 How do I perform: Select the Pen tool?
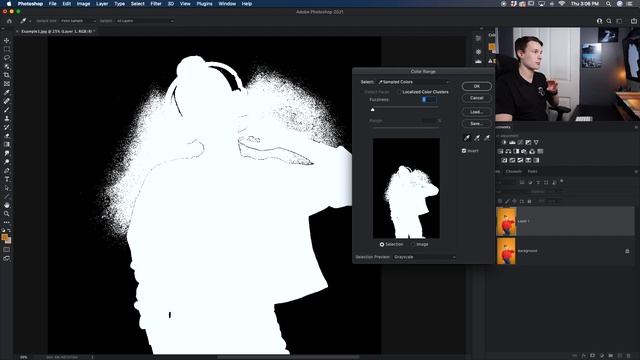[7, 170]
